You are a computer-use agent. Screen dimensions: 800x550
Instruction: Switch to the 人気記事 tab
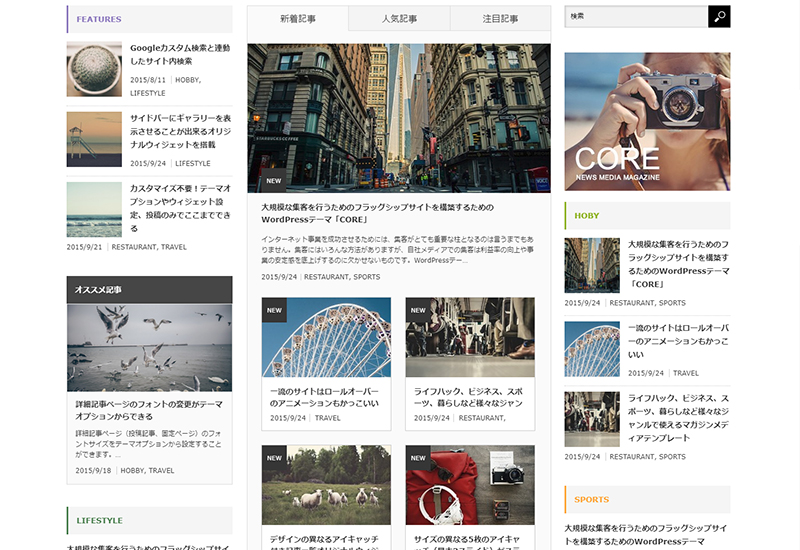coord(399,19)
